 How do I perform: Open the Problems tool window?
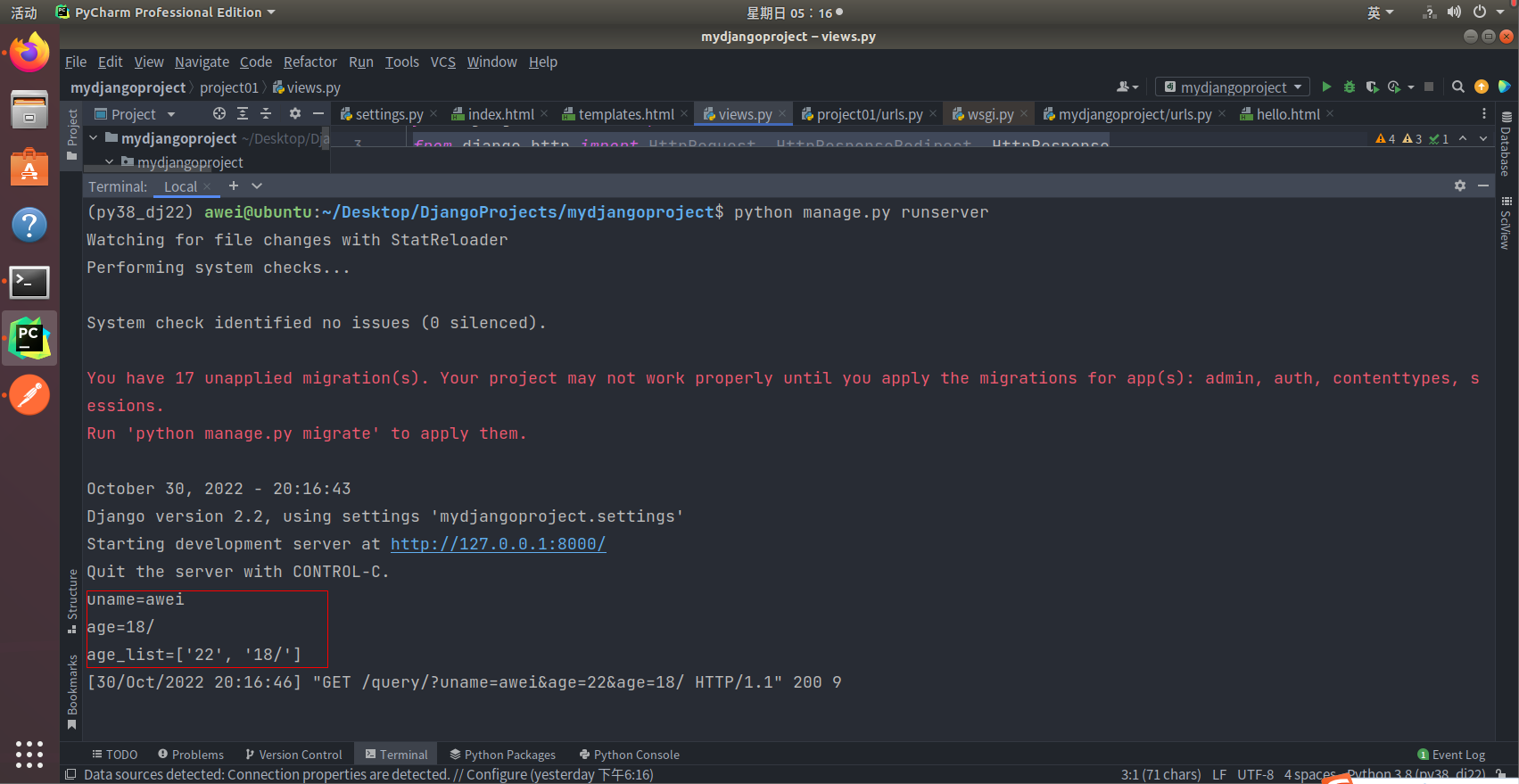(191, 754)
